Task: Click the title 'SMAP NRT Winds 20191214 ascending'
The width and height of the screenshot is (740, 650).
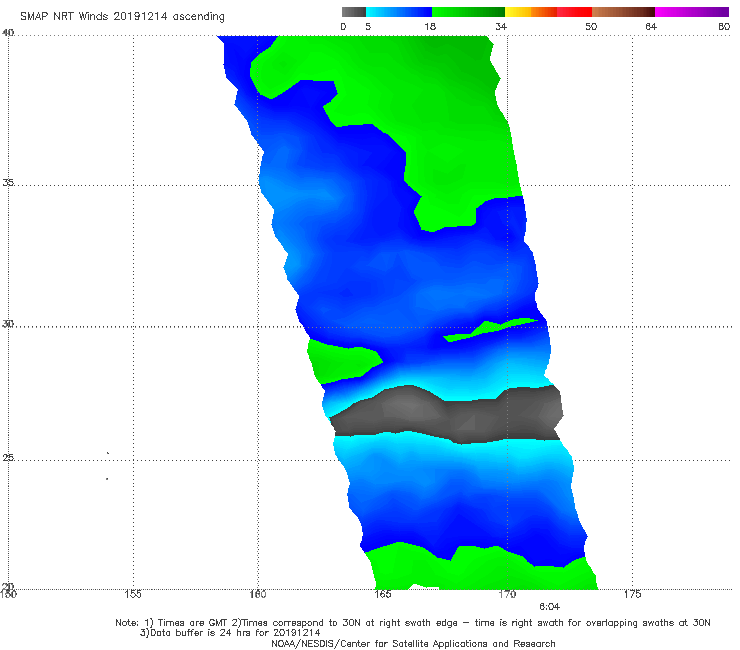Action: [x=122, y=16]
